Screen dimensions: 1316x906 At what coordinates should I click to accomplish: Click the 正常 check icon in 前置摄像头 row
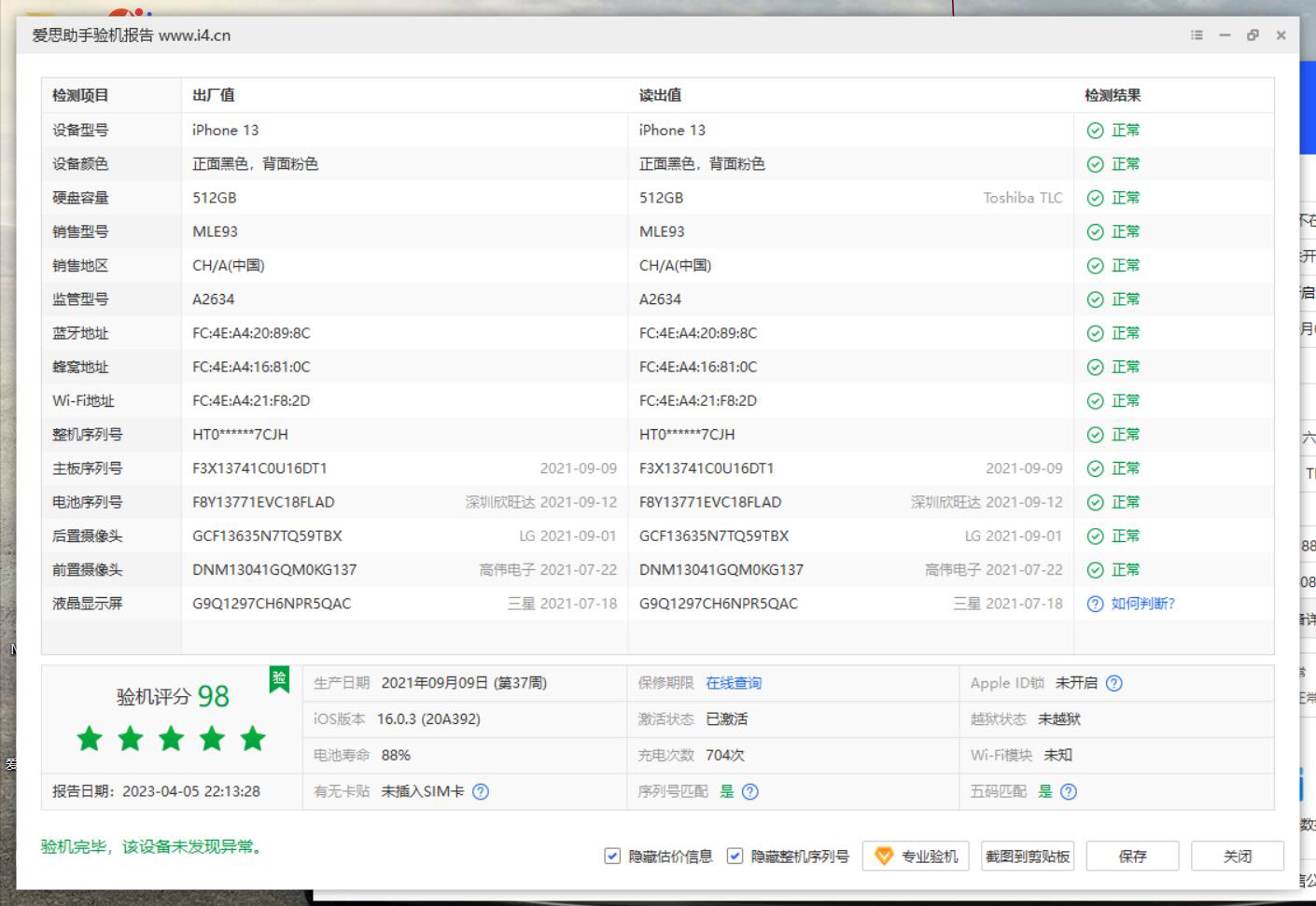click(x=1096, y=570)
